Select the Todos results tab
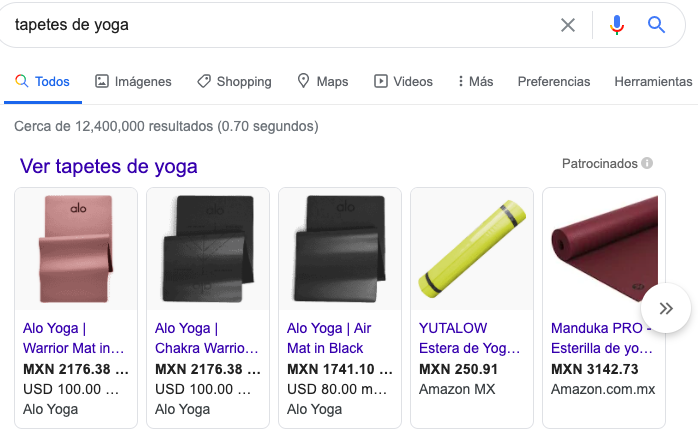This screenshot has height=443, width=698. 42,81
